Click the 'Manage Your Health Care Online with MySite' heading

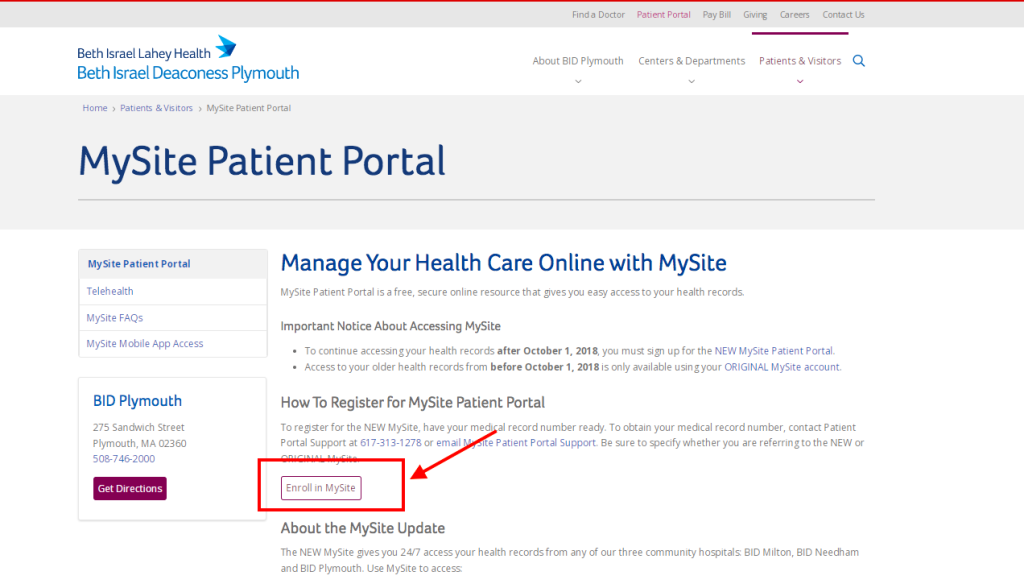coord(504,263)
